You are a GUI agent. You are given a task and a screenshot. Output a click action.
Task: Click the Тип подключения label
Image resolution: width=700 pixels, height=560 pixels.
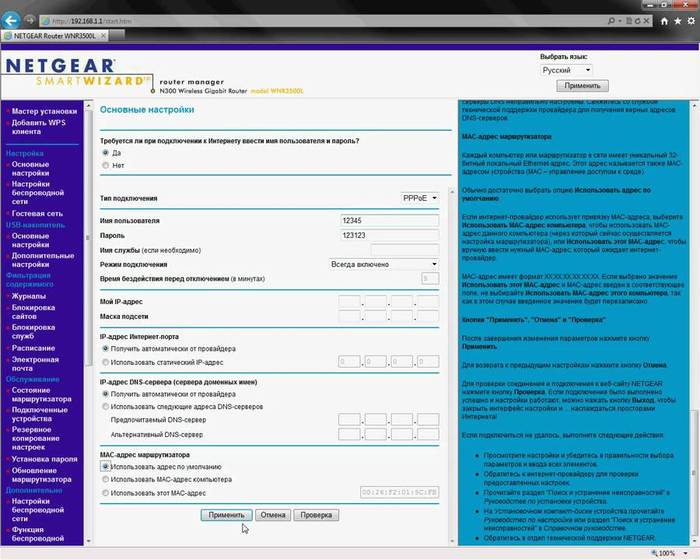tap(129, 198)
